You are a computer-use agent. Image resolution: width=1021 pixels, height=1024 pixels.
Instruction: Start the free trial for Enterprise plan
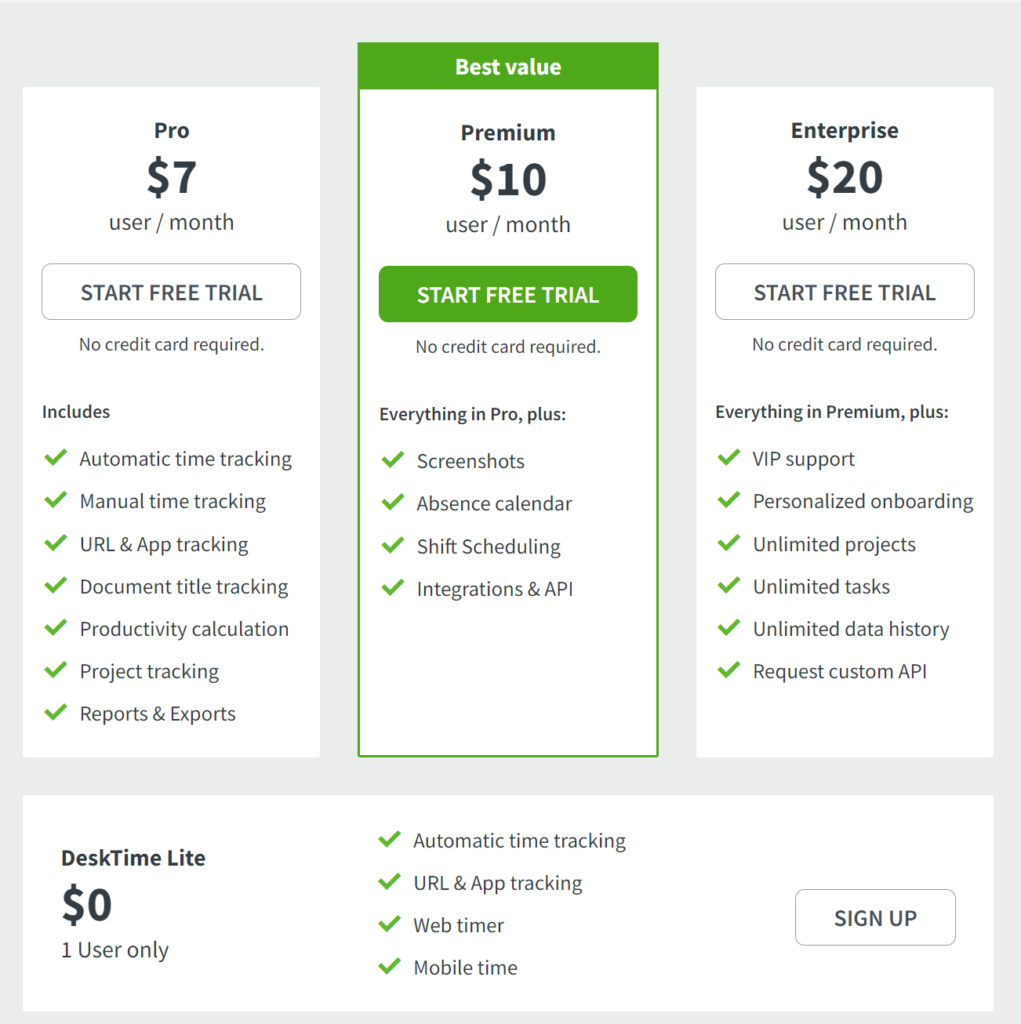[x=844, y=291]
